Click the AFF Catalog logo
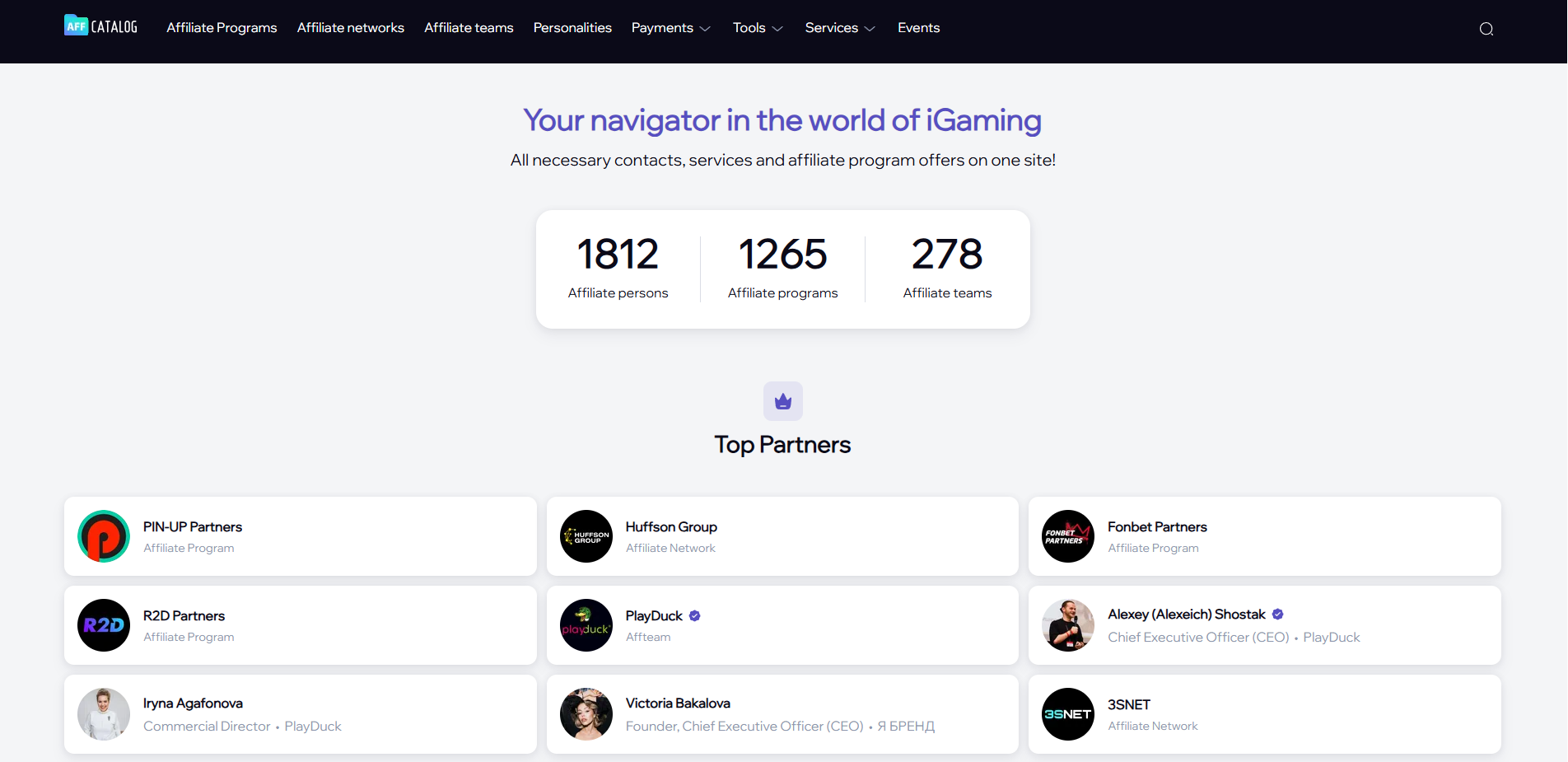The width and height of the screenshot is (1568, 762). click(x=100, y=26)
